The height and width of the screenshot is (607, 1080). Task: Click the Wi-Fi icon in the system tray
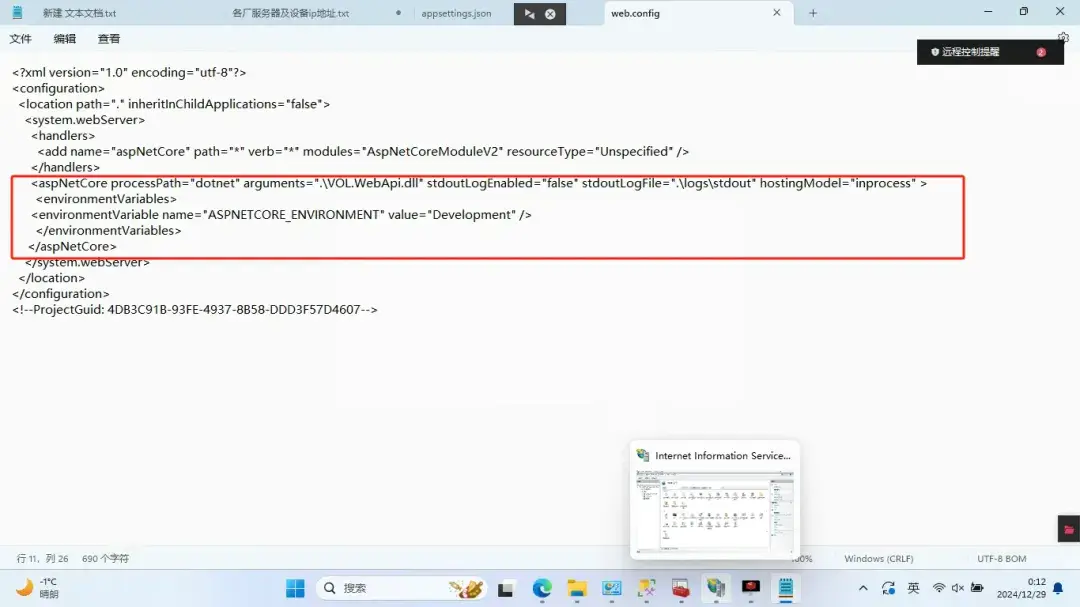(938, 588)
